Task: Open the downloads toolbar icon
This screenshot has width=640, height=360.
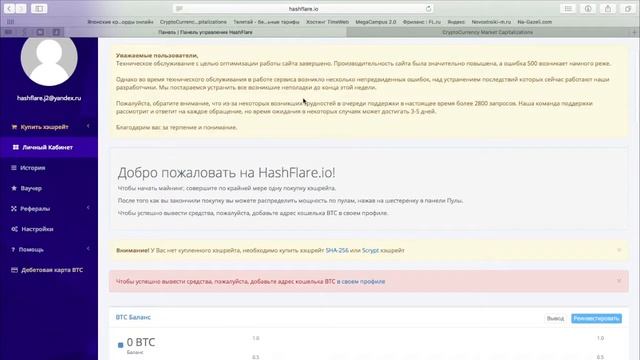Action: coord(588,9)
